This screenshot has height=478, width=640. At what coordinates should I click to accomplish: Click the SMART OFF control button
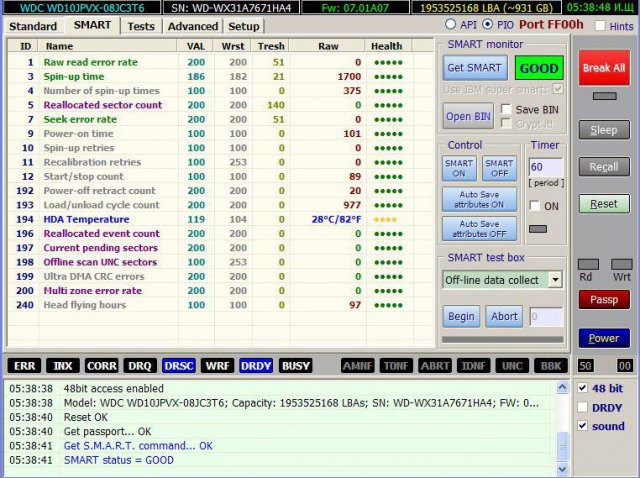click(498, 168)
